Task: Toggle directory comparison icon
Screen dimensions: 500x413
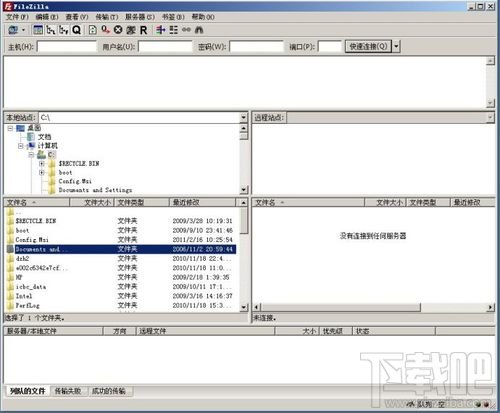Action: [173, 30]
